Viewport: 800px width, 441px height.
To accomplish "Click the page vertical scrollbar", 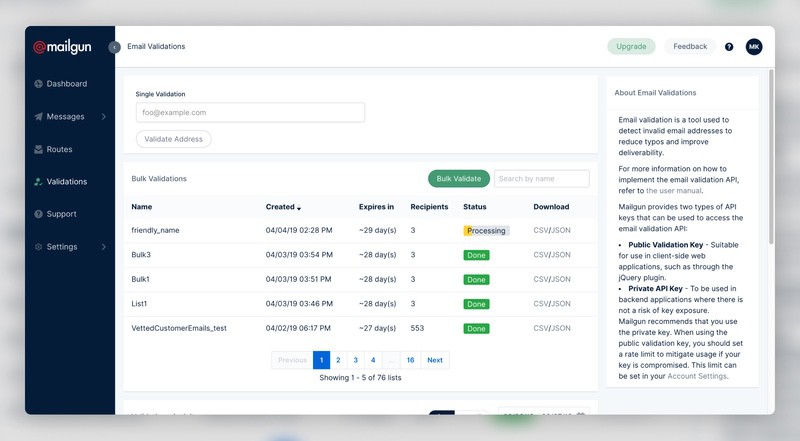I will 771,157.
